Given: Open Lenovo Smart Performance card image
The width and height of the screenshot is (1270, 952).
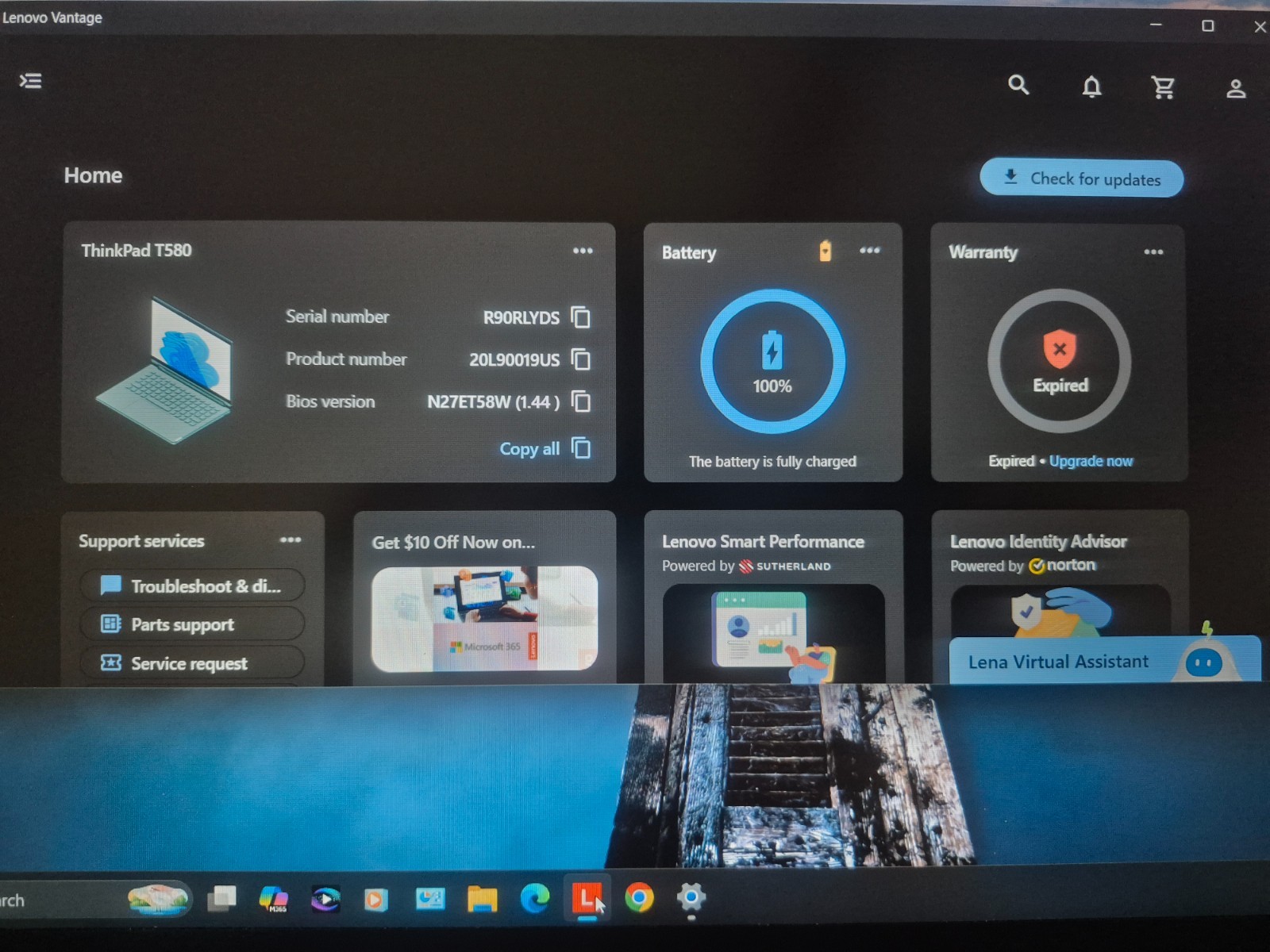Looking at the screenshot, I should pyautogui.click(x=773, y=635).
